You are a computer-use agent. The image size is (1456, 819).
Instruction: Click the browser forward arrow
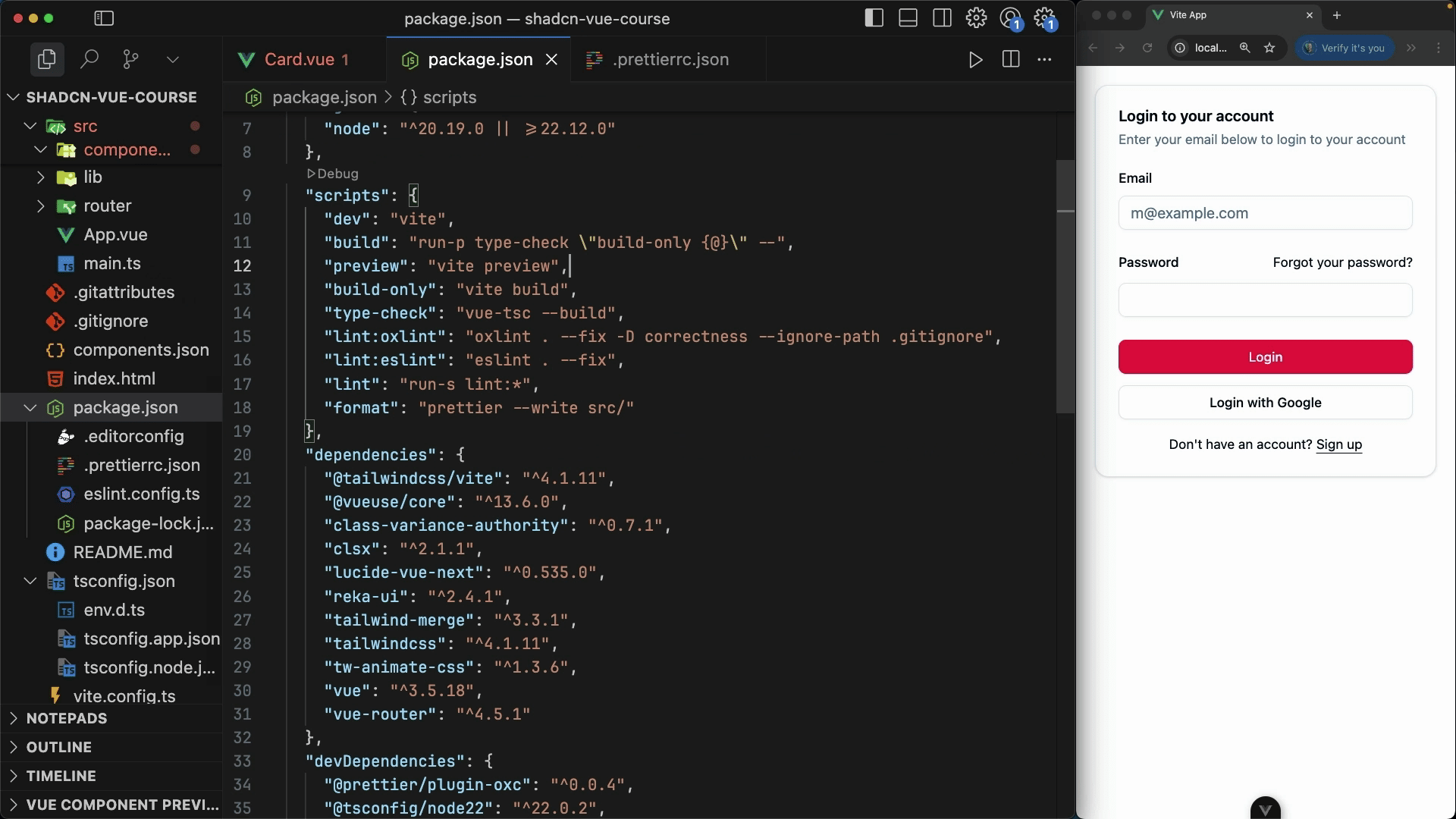point(1120,48)
